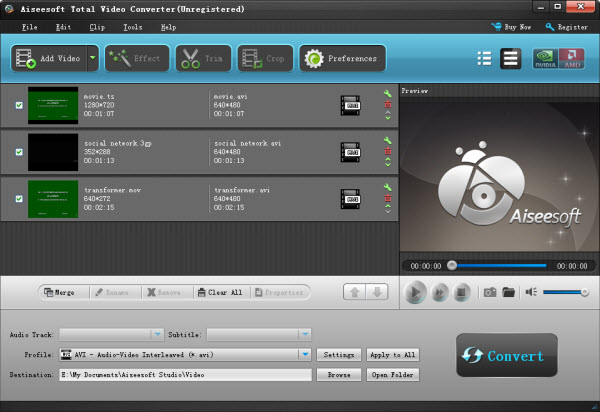Move item down with arrow button
Viewport: 600px width, 412px height.
point(376,292)
